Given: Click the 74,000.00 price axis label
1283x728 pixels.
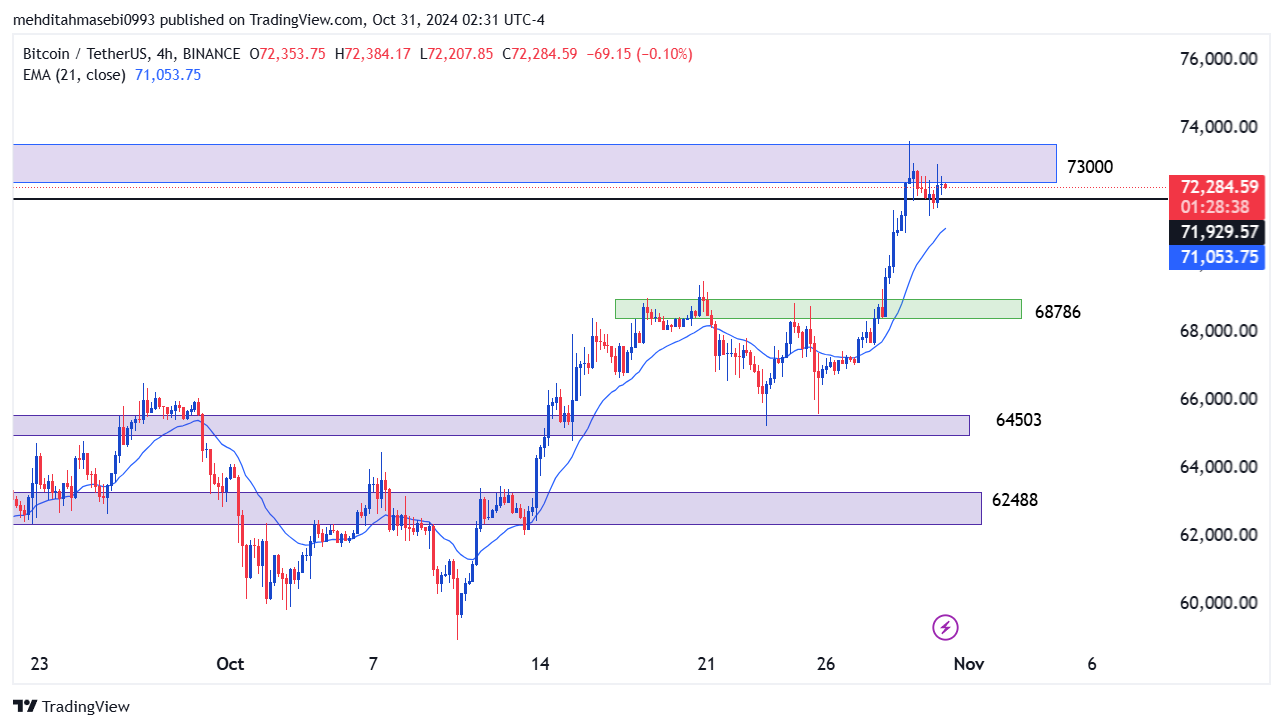Looking at the screenshot, I should coord(1218,127).
